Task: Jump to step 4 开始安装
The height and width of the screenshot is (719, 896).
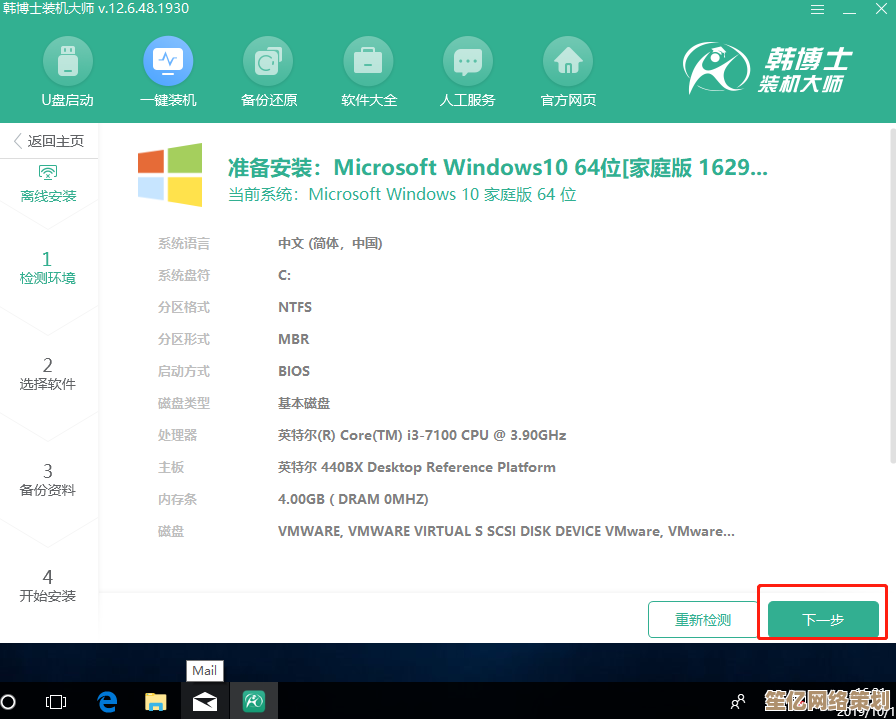Action: point(48,586)
